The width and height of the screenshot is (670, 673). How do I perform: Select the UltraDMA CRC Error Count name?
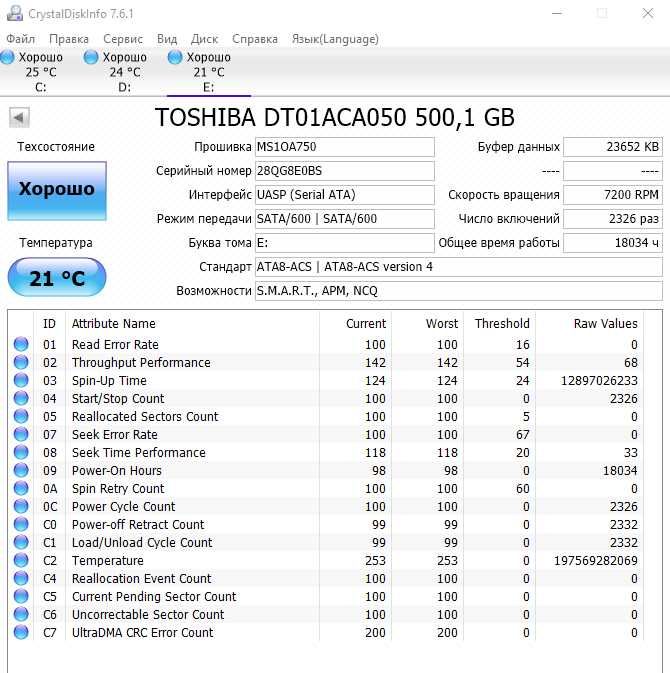point(142,633)
